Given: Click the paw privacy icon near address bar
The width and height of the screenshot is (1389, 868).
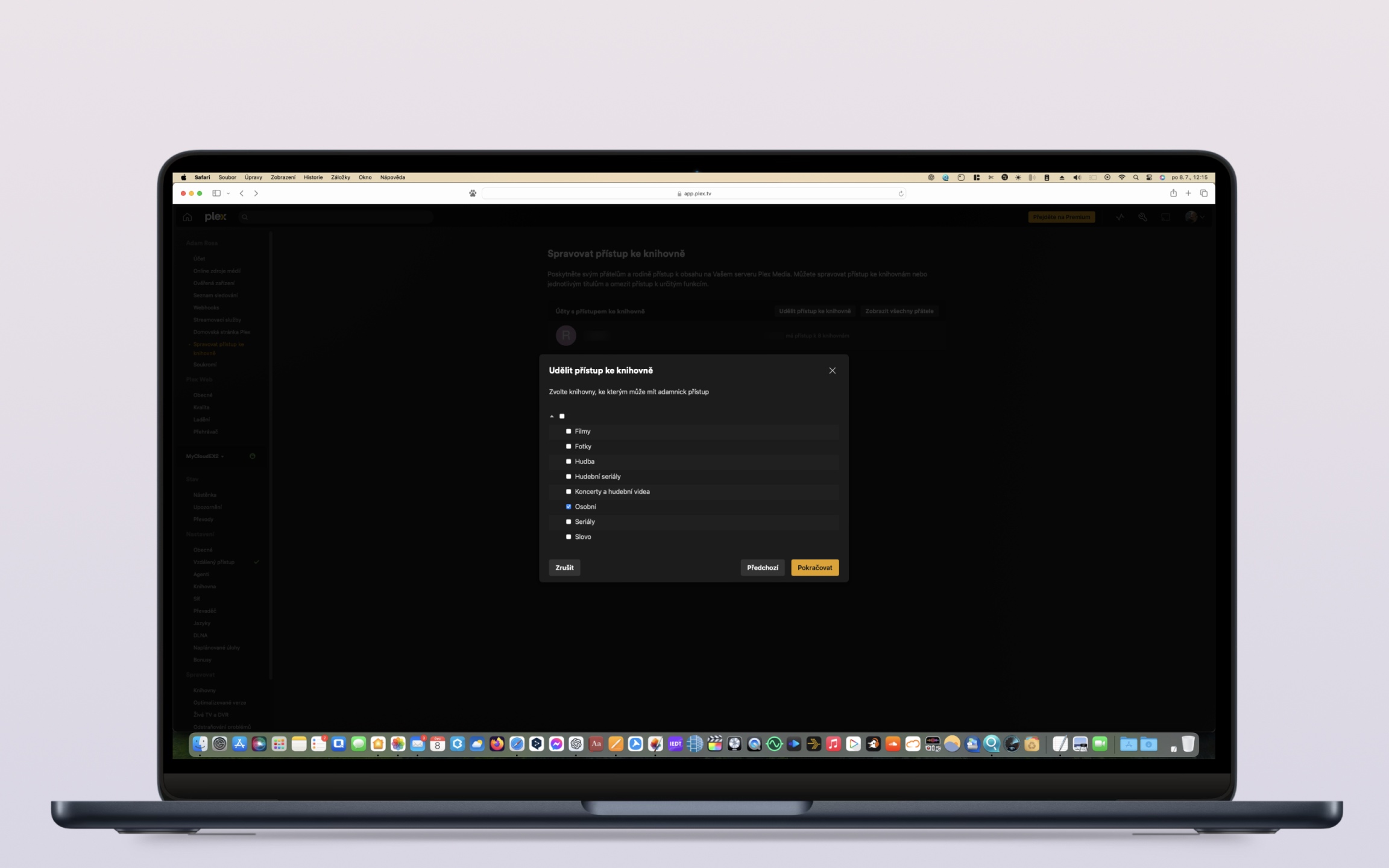Looking at the screenshot, I should tap(473, 193).
